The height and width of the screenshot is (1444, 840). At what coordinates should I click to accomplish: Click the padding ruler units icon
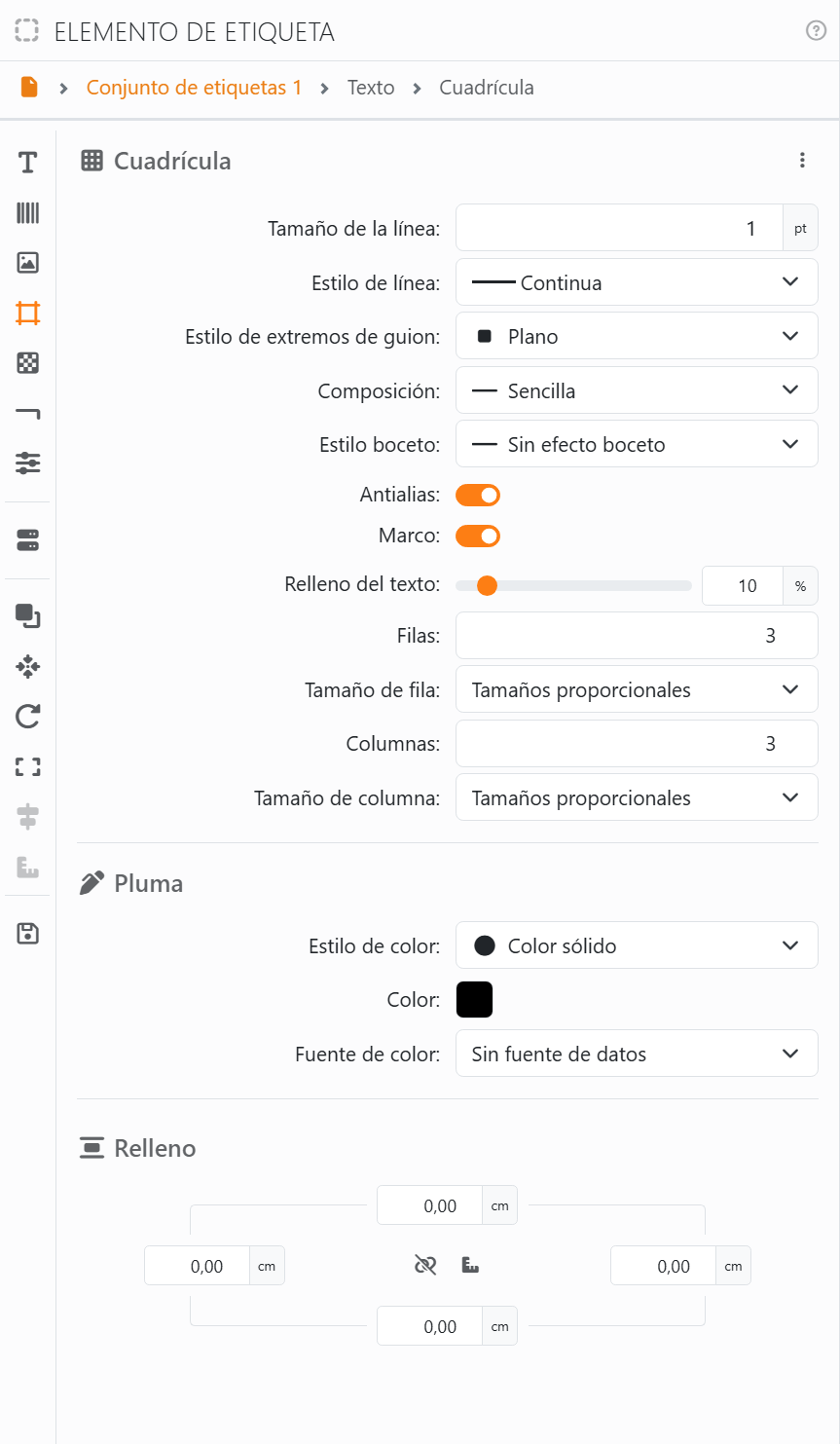(470, 1266)
